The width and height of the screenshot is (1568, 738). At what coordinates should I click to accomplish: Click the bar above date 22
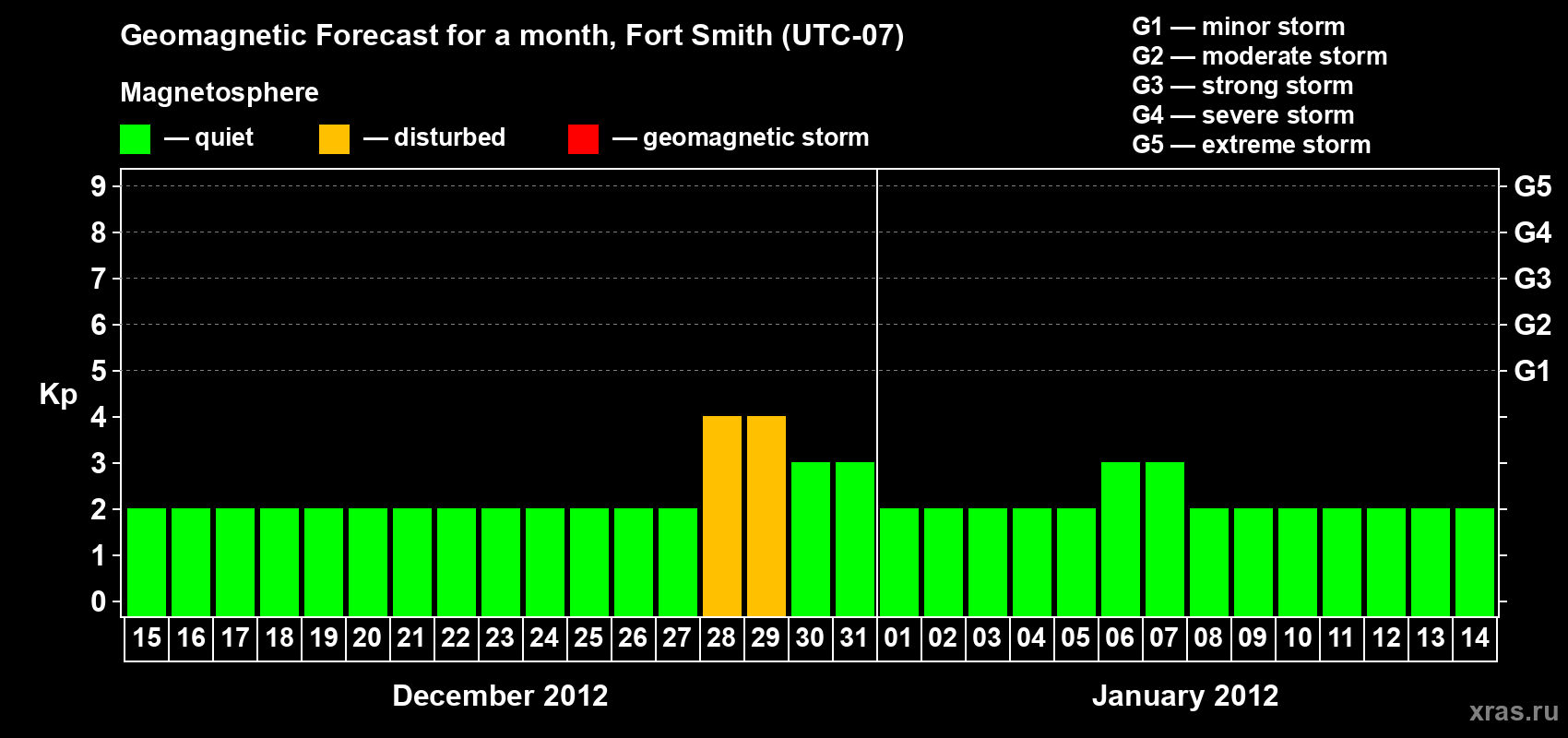(457, 562)
